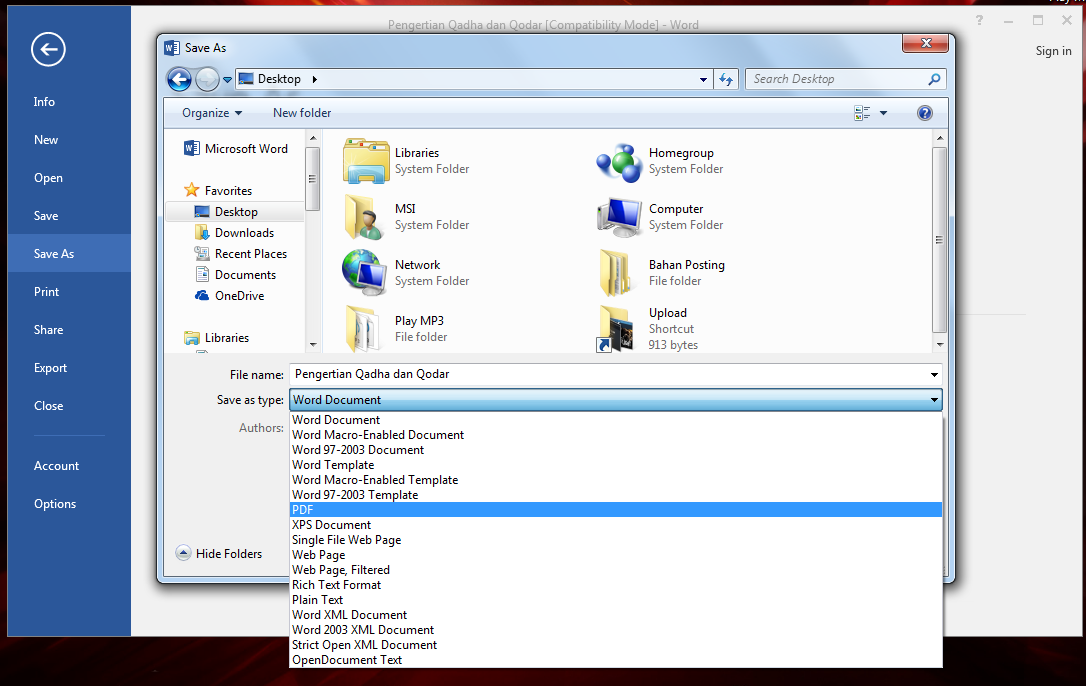Click the Word window help question mark
Viewport: 1086px width, 686px height.
[x=979, y=20]
